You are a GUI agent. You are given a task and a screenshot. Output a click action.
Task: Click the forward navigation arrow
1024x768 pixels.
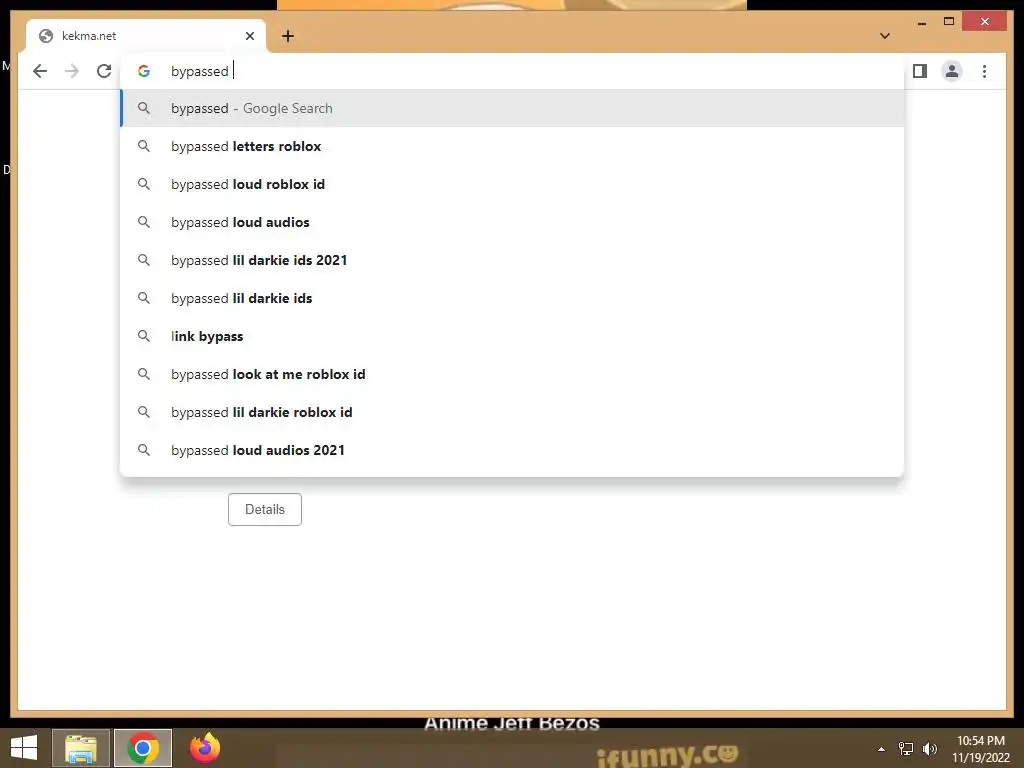72,71
